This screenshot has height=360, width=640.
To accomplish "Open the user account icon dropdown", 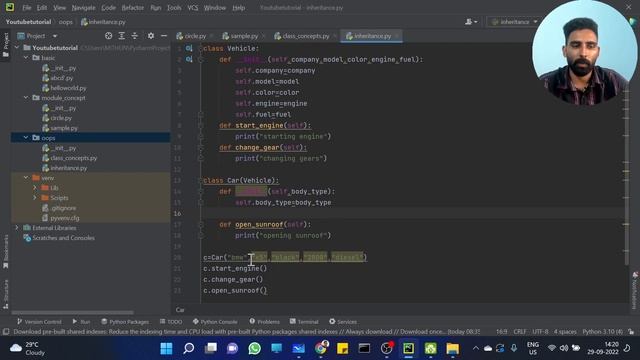I will pyautogui.click(x=471, y=22).
